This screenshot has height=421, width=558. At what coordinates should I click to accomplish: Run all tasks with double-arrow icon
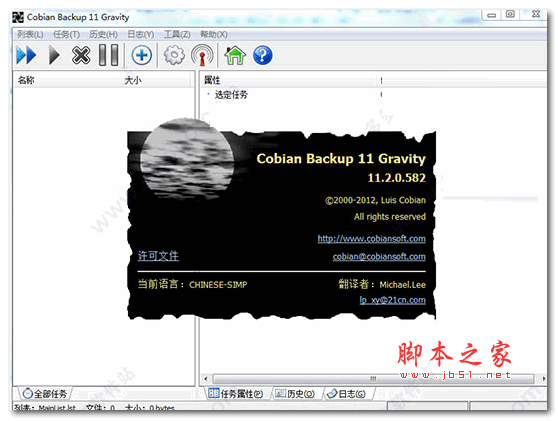point(26,56)
